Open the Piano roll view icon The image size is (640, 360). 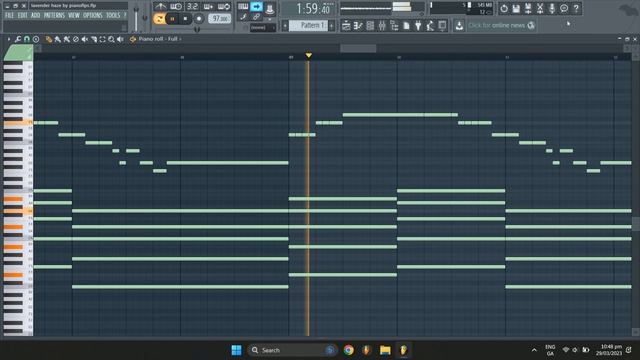(358, 26)
